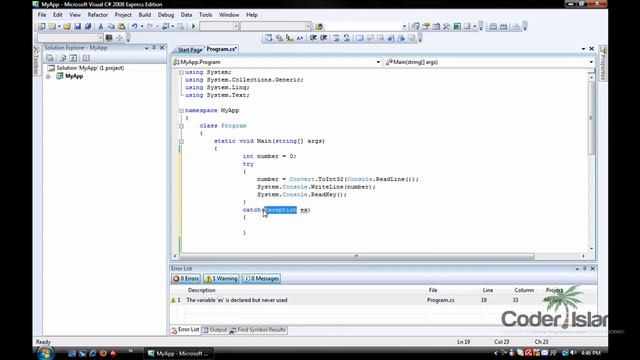Sort by the Description column header
Screen dimensions: 640x360
click(x=201, y=290)
